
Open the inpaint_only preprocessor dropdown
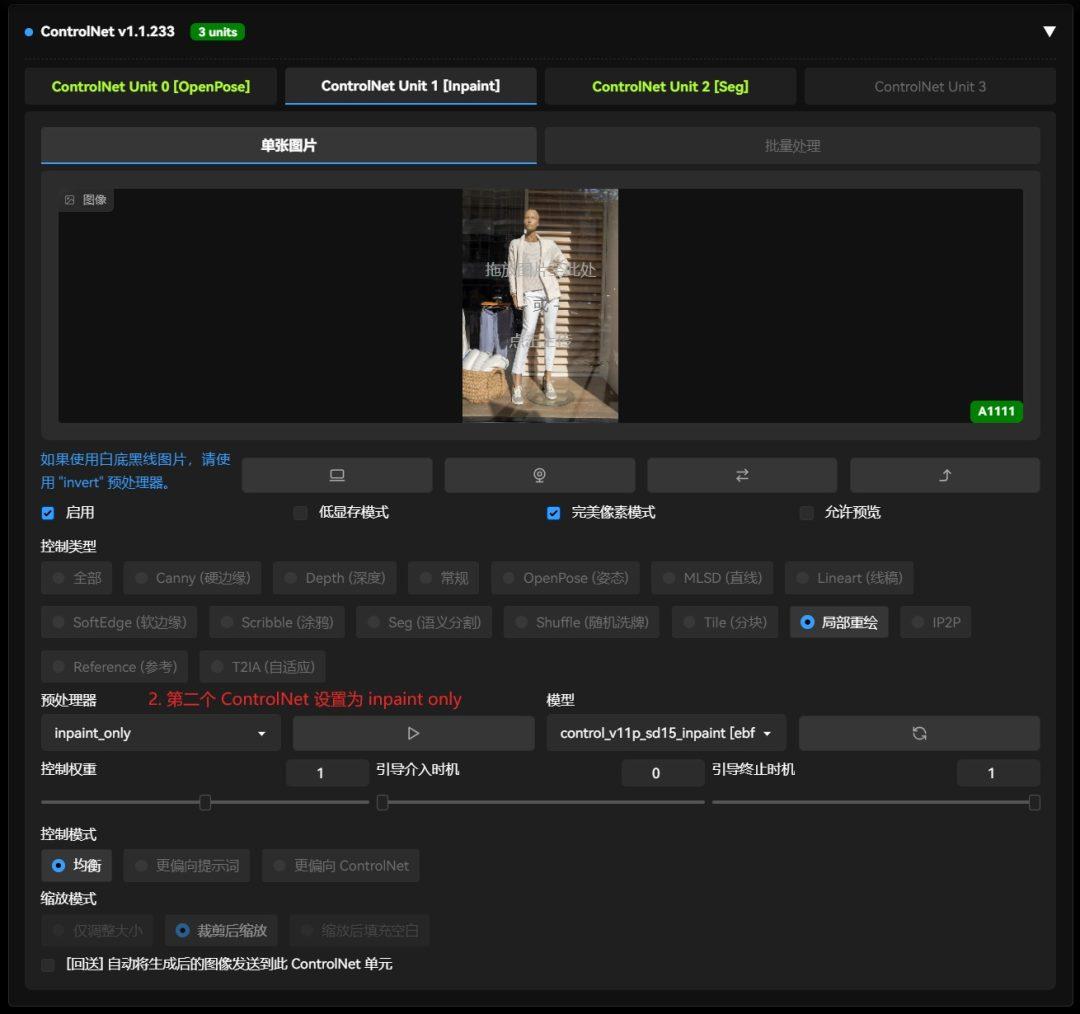tap(160, 733)
